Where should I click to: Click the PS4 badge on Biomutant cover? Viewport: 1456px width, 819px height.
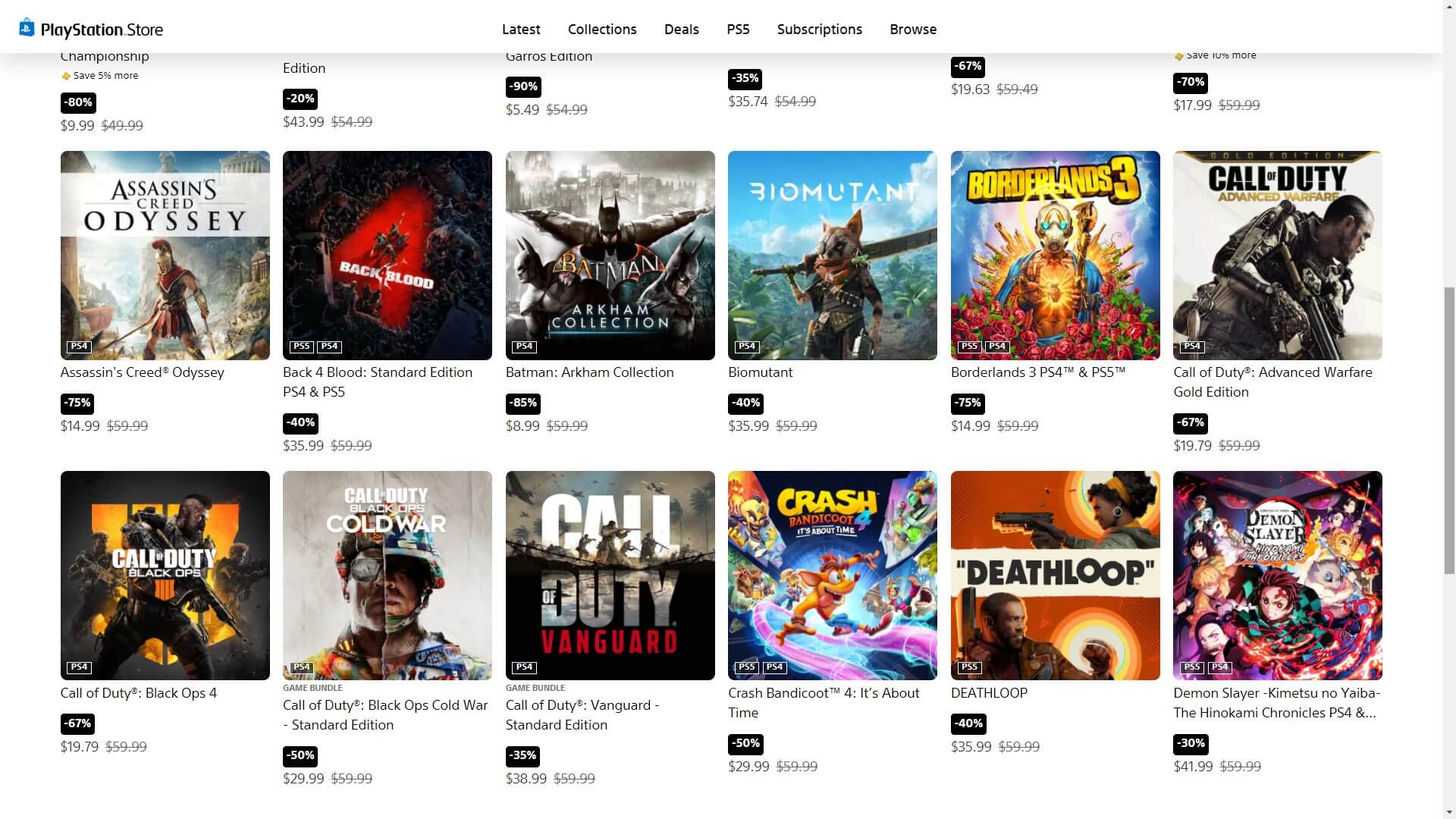coord(747,347)
